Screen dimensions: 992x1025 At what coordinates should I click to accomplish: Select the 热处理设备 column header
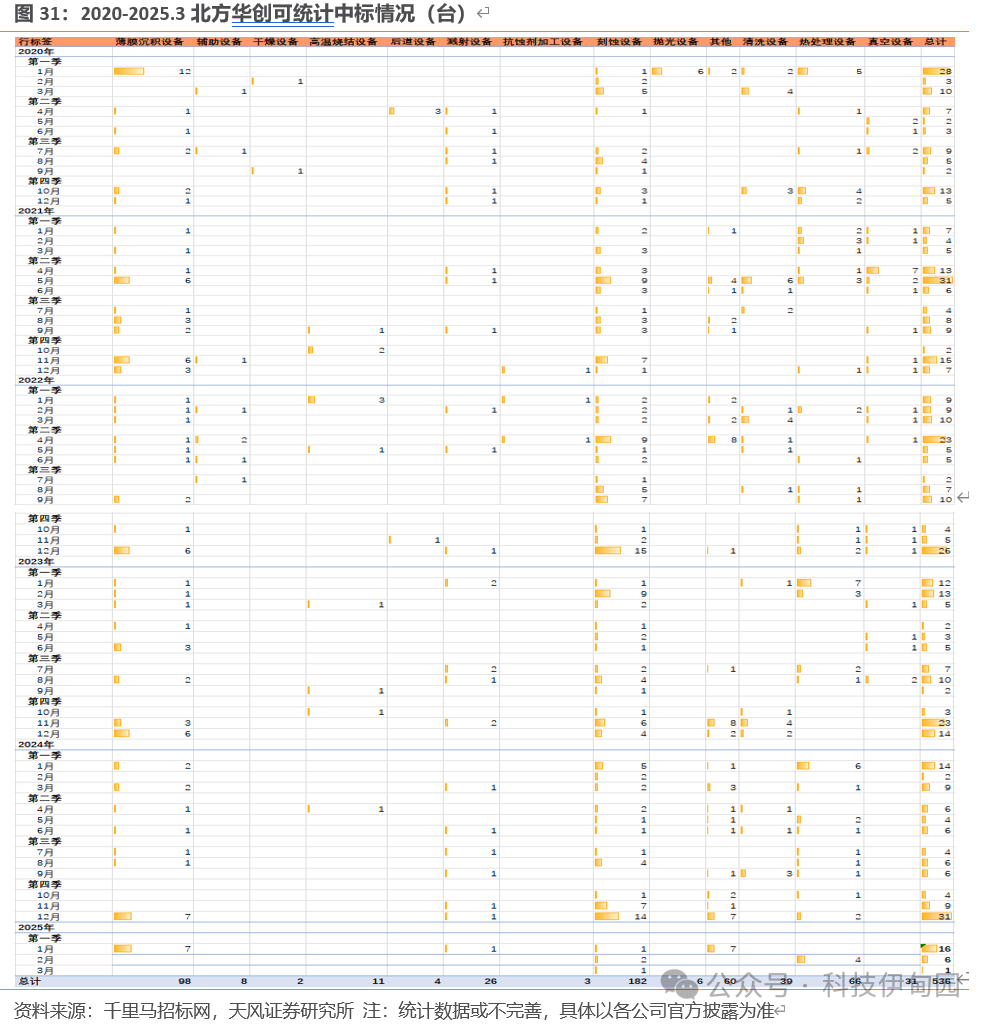(827, 42)
